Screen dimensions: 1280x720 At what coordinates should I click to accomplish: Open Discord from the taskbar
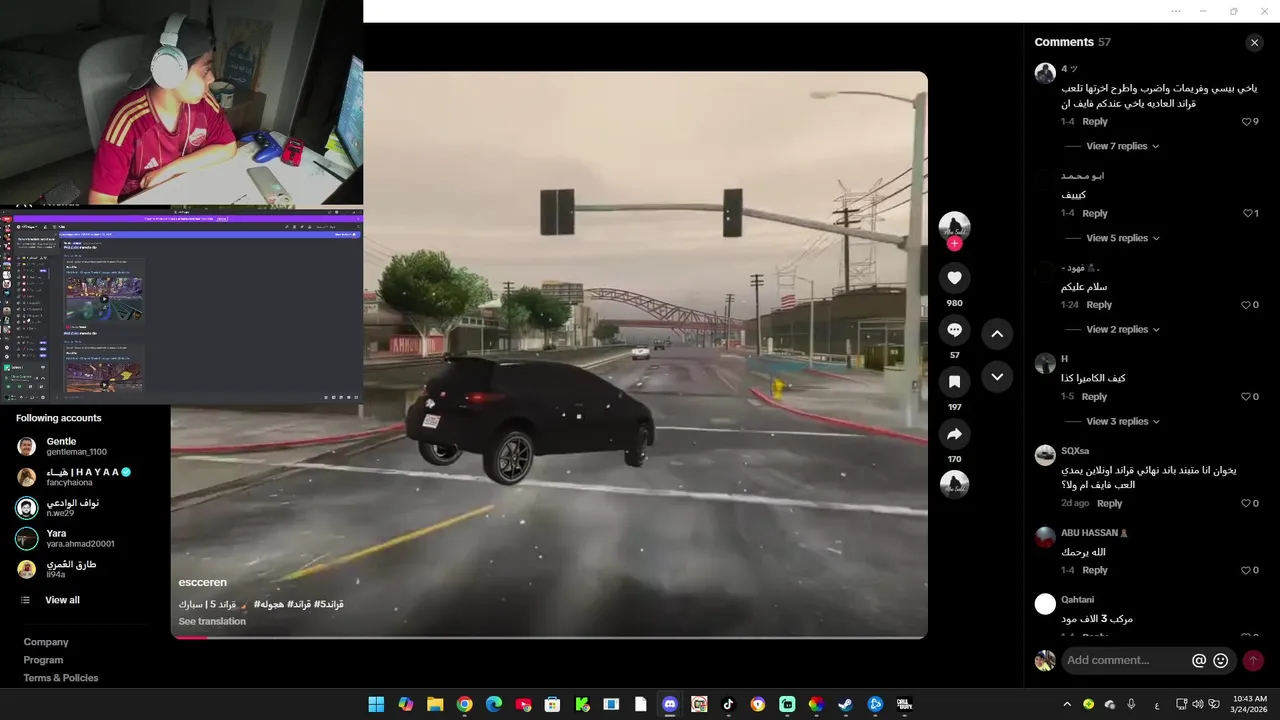(670, 704)
